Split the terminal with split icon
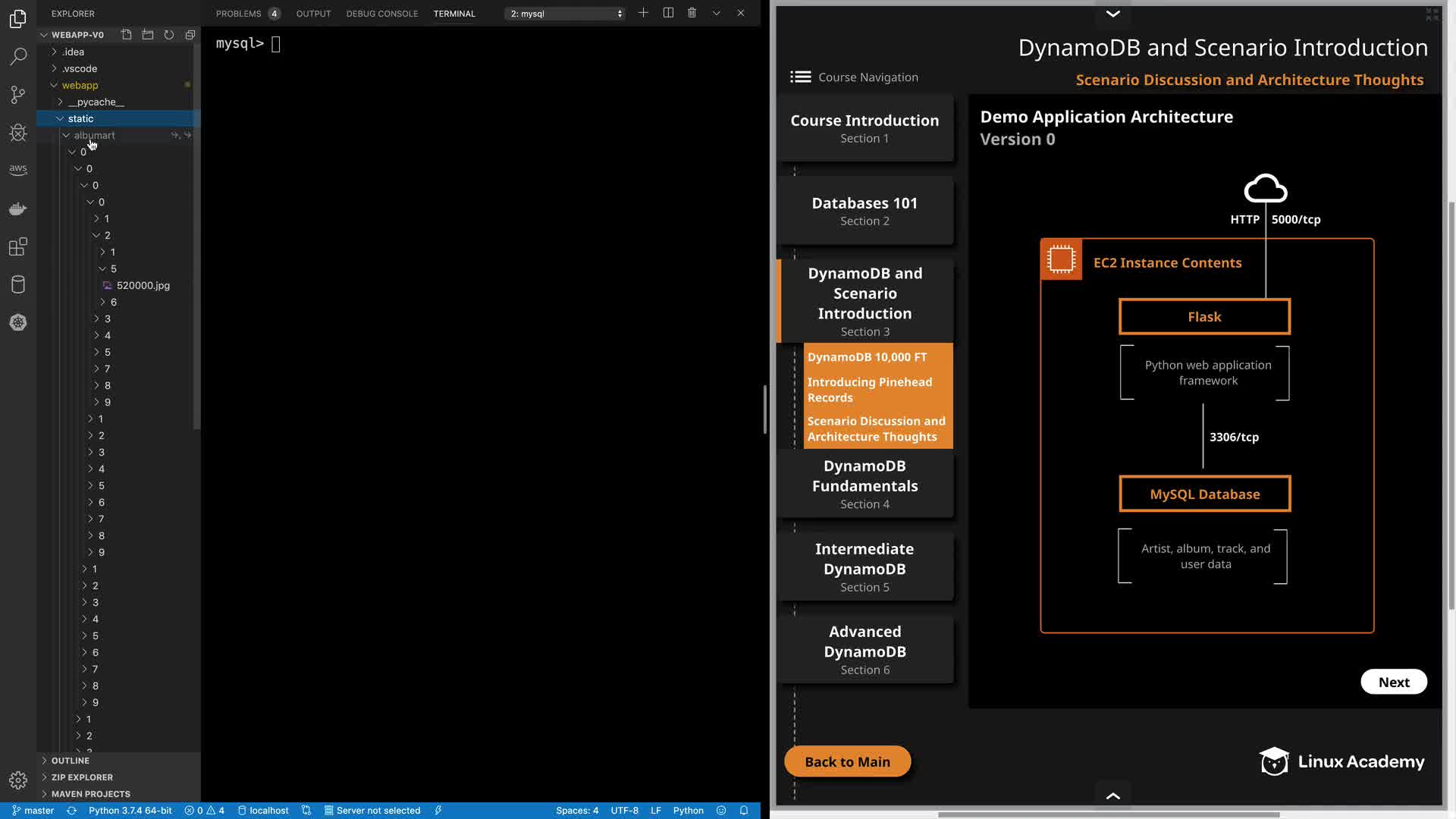This screenshot has width=1456, height=819. coord(668,13)
